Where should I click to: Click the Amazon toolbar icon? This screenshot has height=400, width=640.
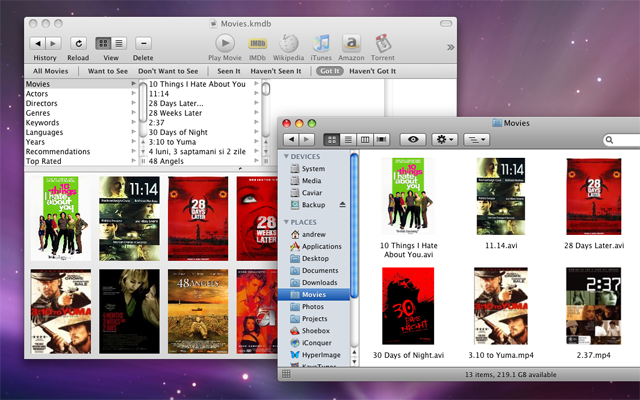click(x=351, y=43)
